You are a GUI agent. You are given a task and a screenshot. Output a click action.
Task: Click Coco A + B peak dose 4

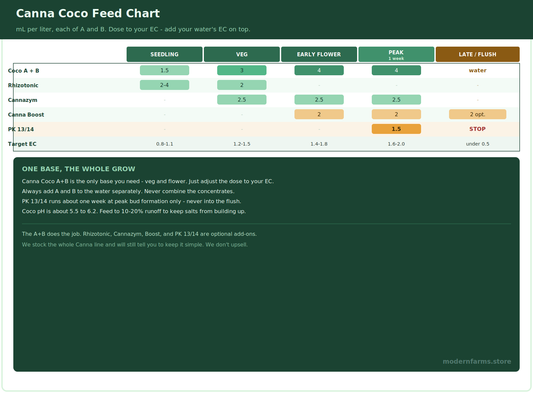click(396, 70)
